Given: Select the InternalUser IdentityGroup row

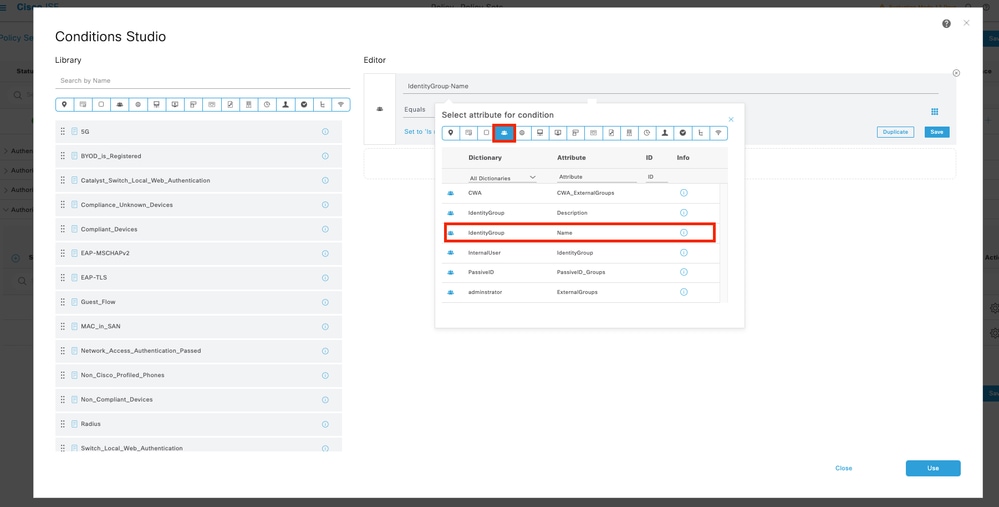Looking at the screenshot, I should [x=580, y=253].
